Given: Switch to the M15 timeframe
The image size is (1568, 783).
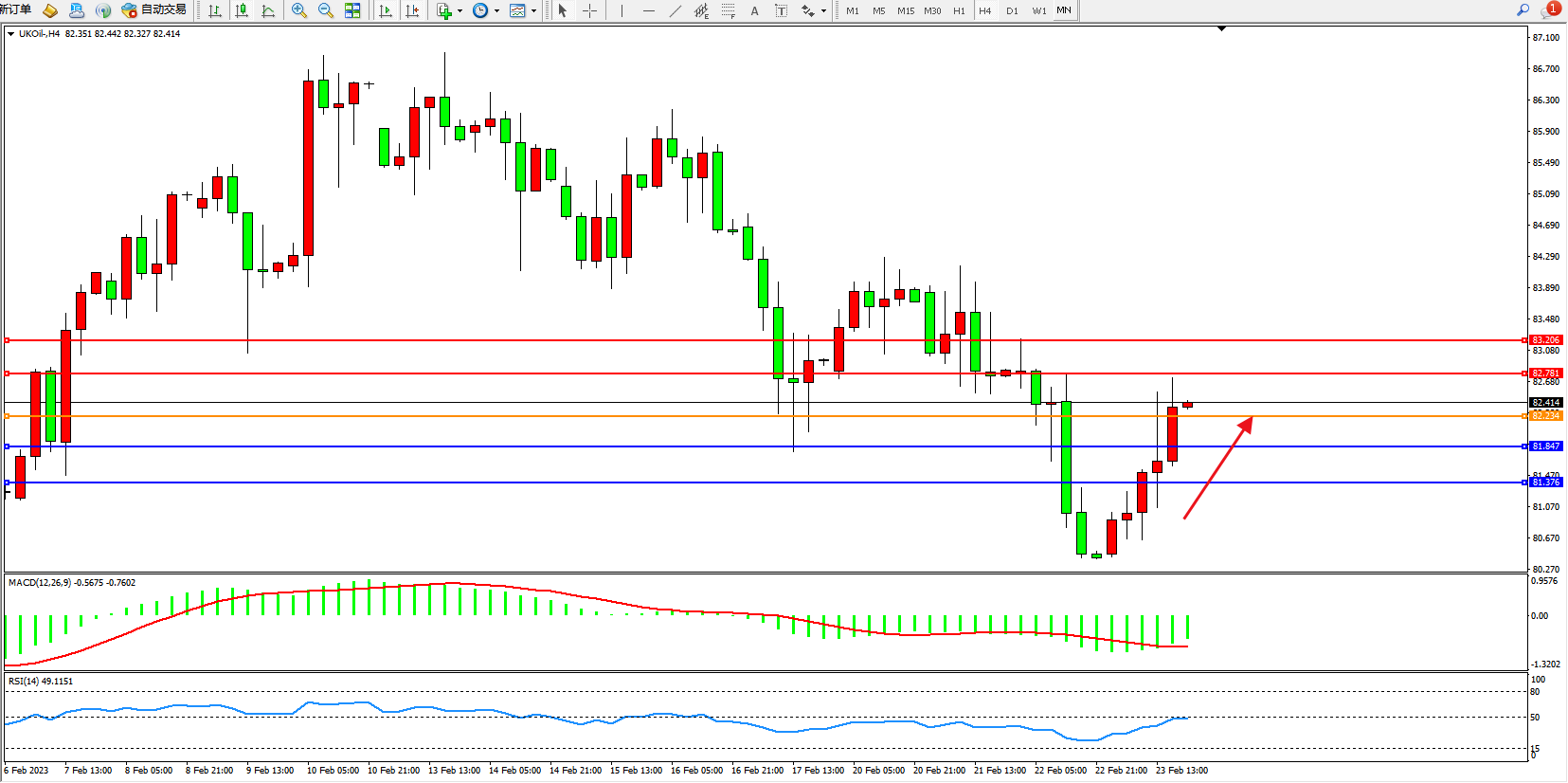Looking at the screenshot, I should [x=906, y=10].
